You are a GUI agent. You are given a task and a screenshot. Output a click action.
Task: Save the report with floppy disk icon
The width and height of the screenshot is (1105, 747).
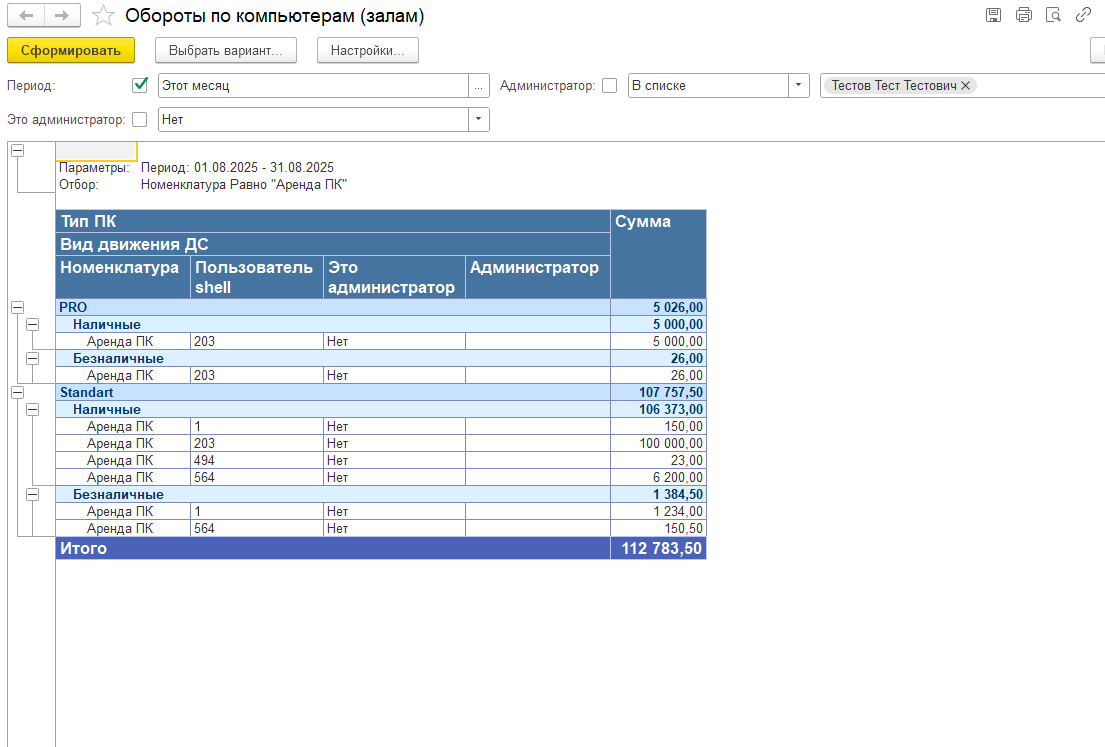993,15
